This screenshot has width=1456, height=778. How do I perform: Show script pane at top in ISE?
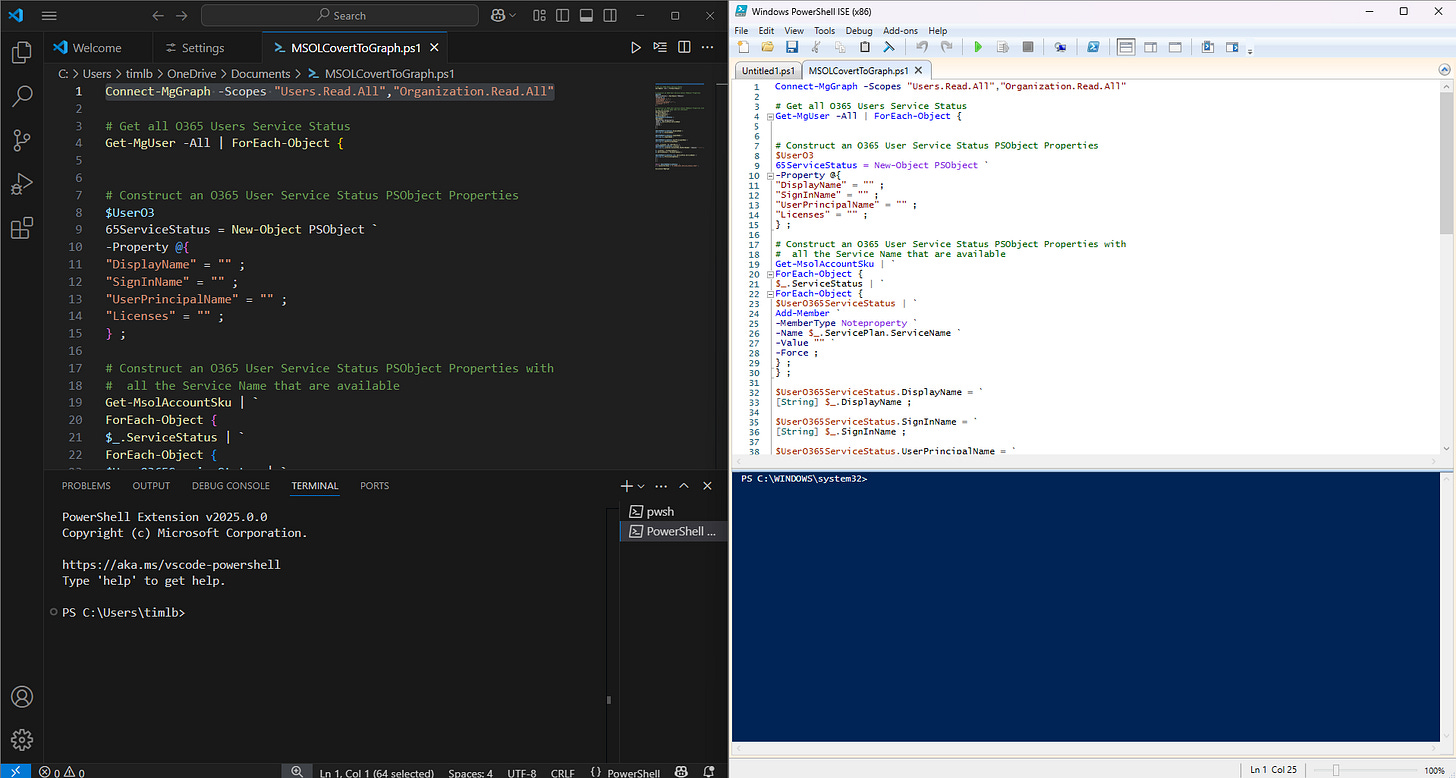point(1126,47)
